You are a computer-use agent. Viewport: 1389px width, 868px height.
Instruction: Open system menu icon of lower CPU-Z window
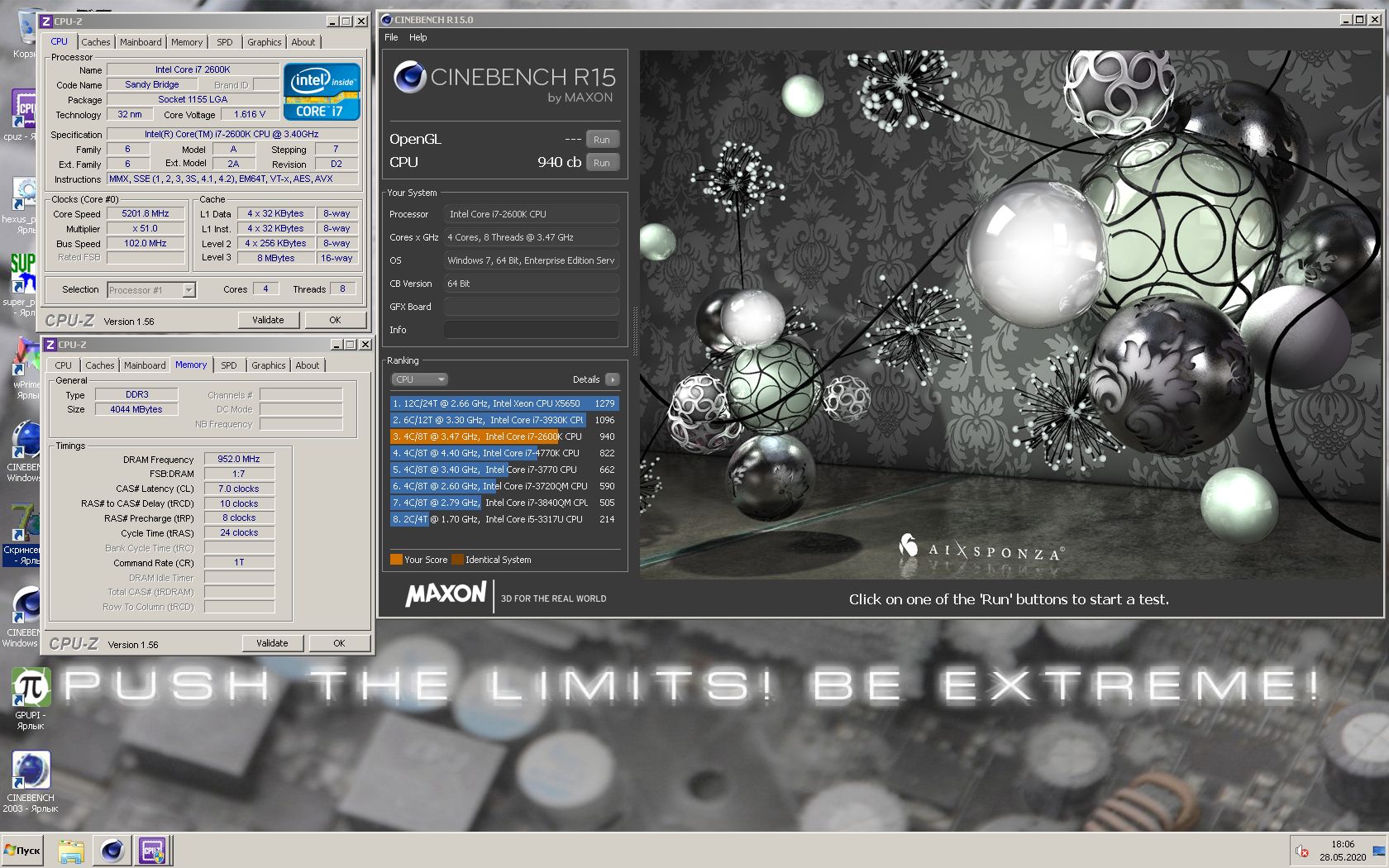tap(50, 345)
